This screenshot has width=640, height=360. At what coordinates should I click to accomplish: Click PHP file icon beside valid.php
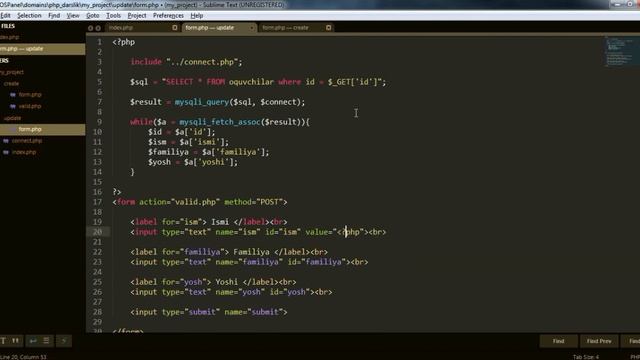(x=13, y=106)
